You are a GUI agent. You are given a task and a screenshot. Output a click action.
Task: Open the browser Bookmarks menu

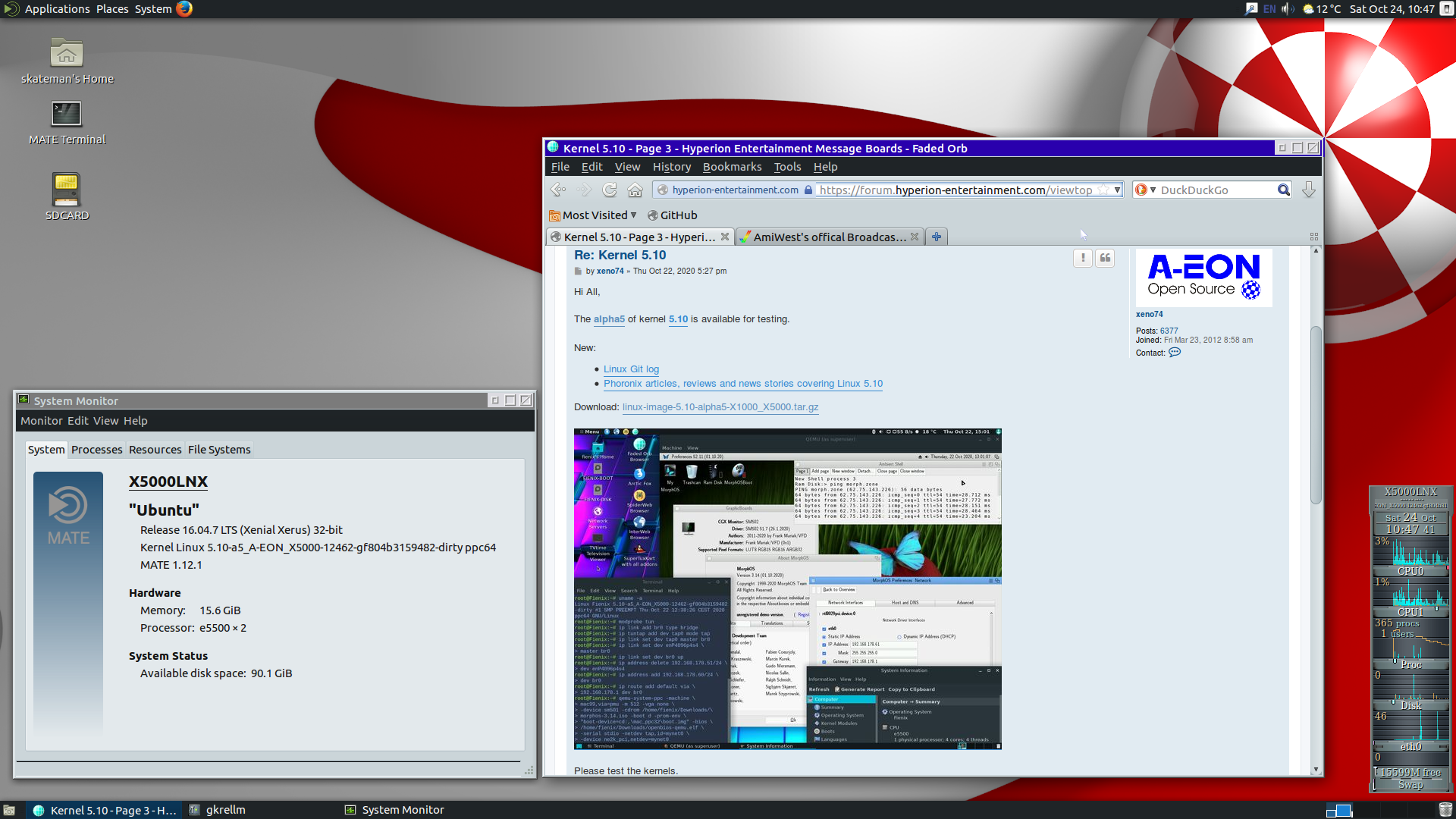tap(732, 167)
